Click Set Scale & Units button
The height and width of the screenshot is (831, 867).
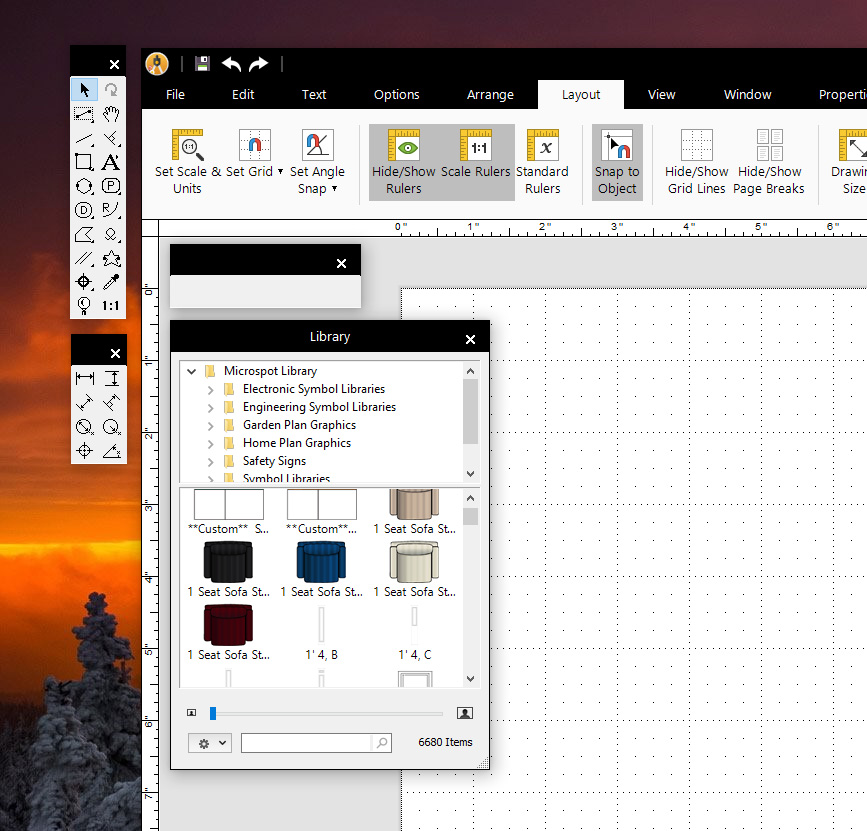click(x=187, y=162)
